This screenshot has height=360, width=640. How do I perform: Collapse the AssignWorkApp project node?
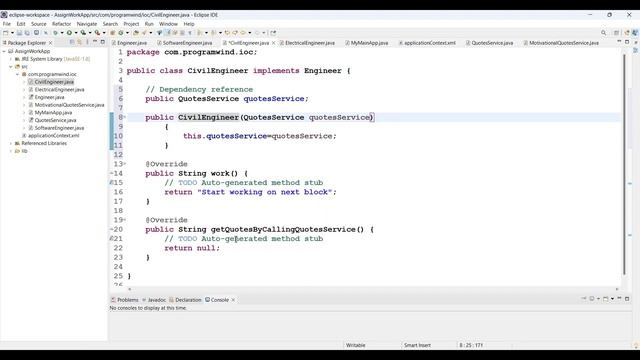pos(4,51)
